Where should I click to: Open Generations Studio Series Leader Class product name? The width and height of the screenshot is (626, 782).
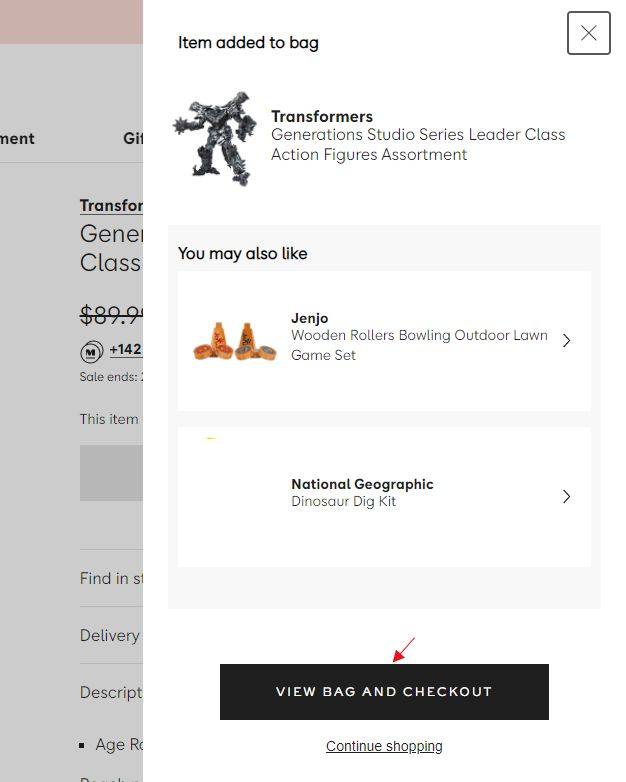(x=418, y=145)
